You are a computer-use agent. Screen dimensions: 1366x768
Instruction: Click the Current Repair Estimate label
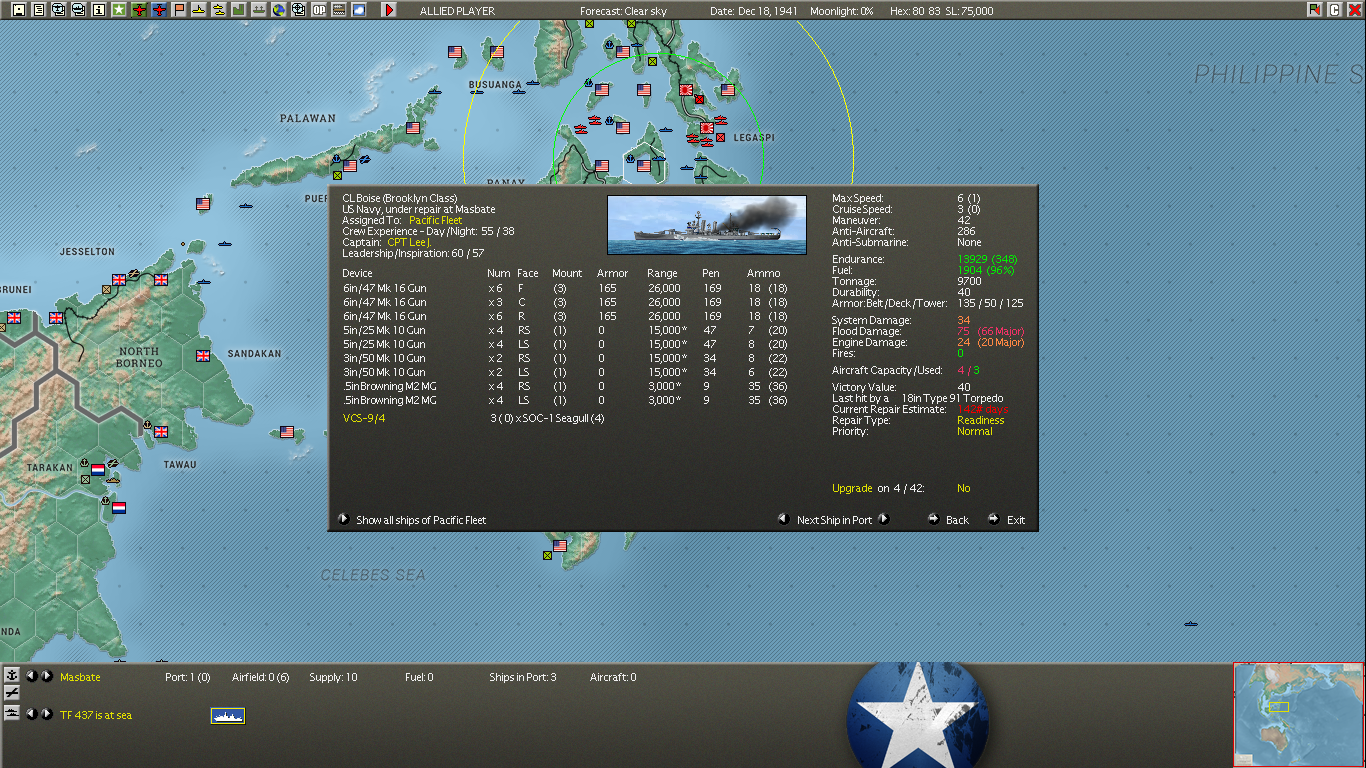click(889, 409)
